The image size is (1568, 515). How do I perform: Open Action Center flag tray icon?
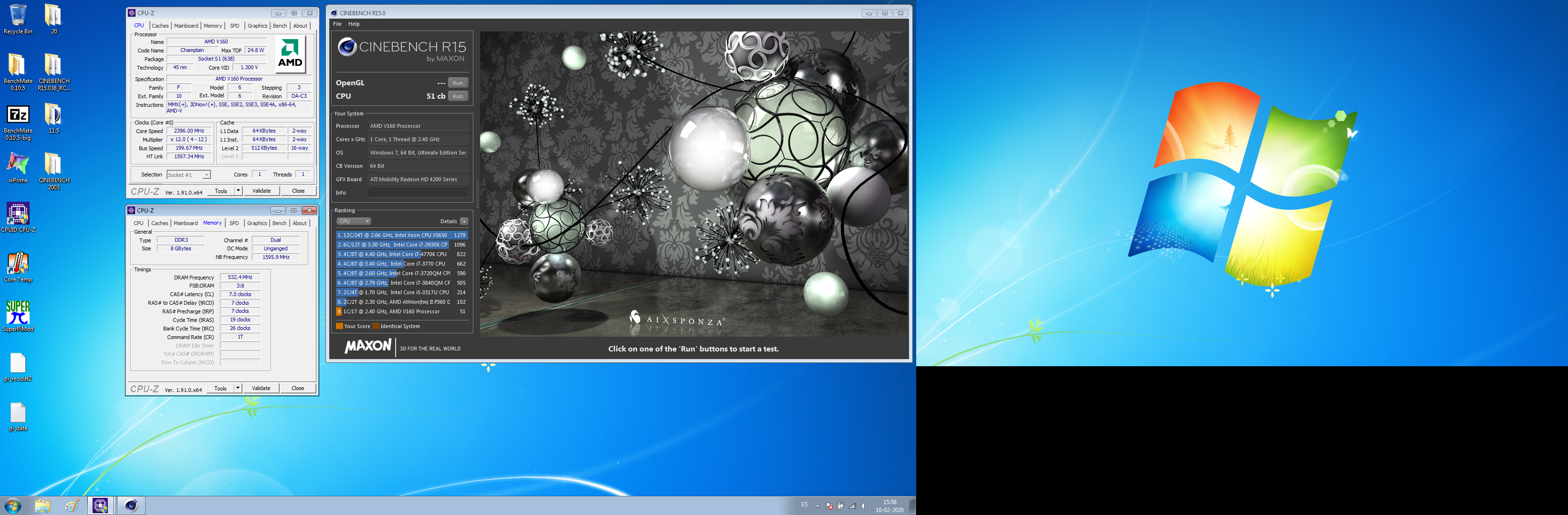tap(829, 506)
